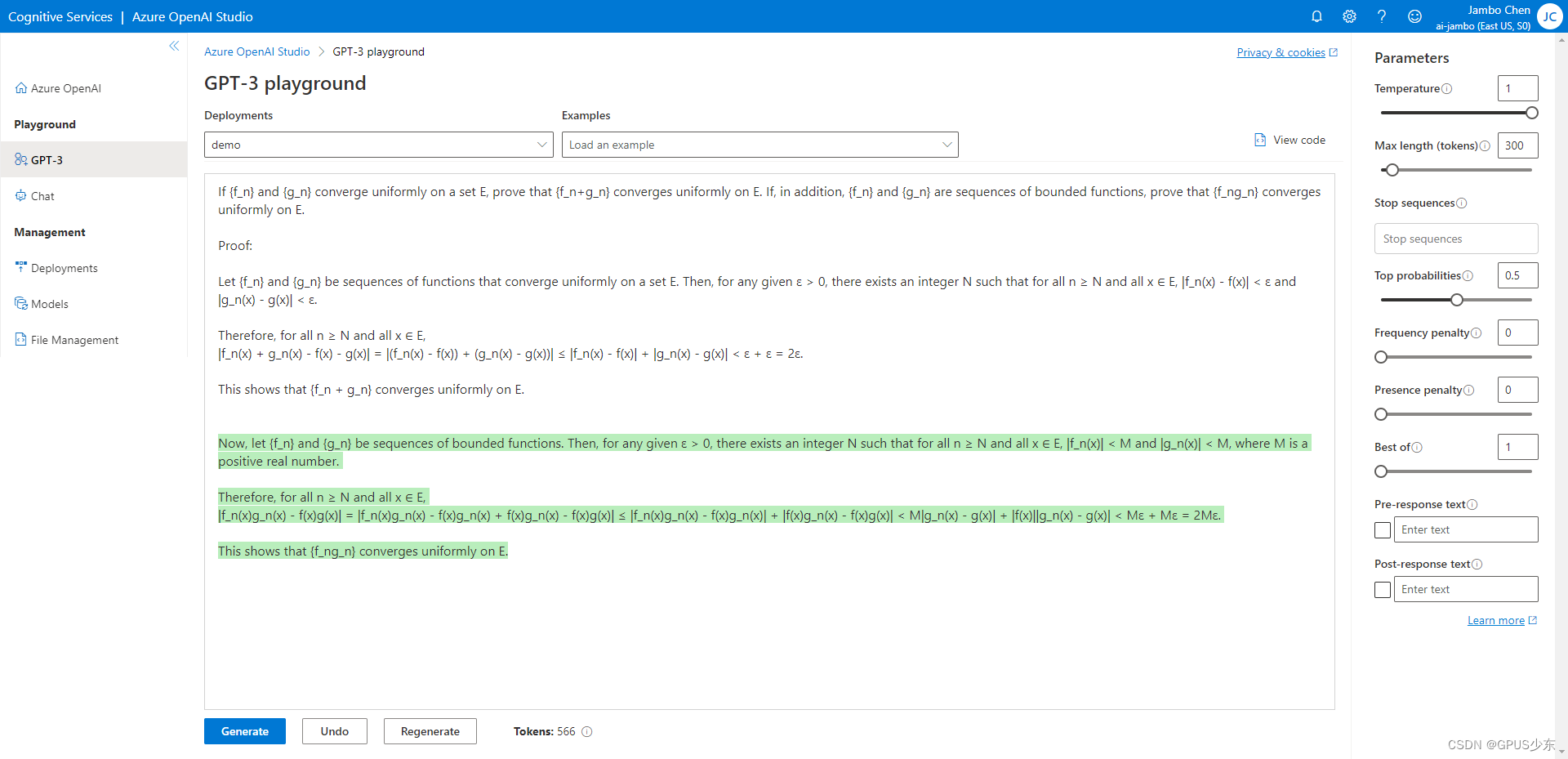1568x759 pixels.
Task: Open the notifications bell icon
Action: pos(1316,16)
